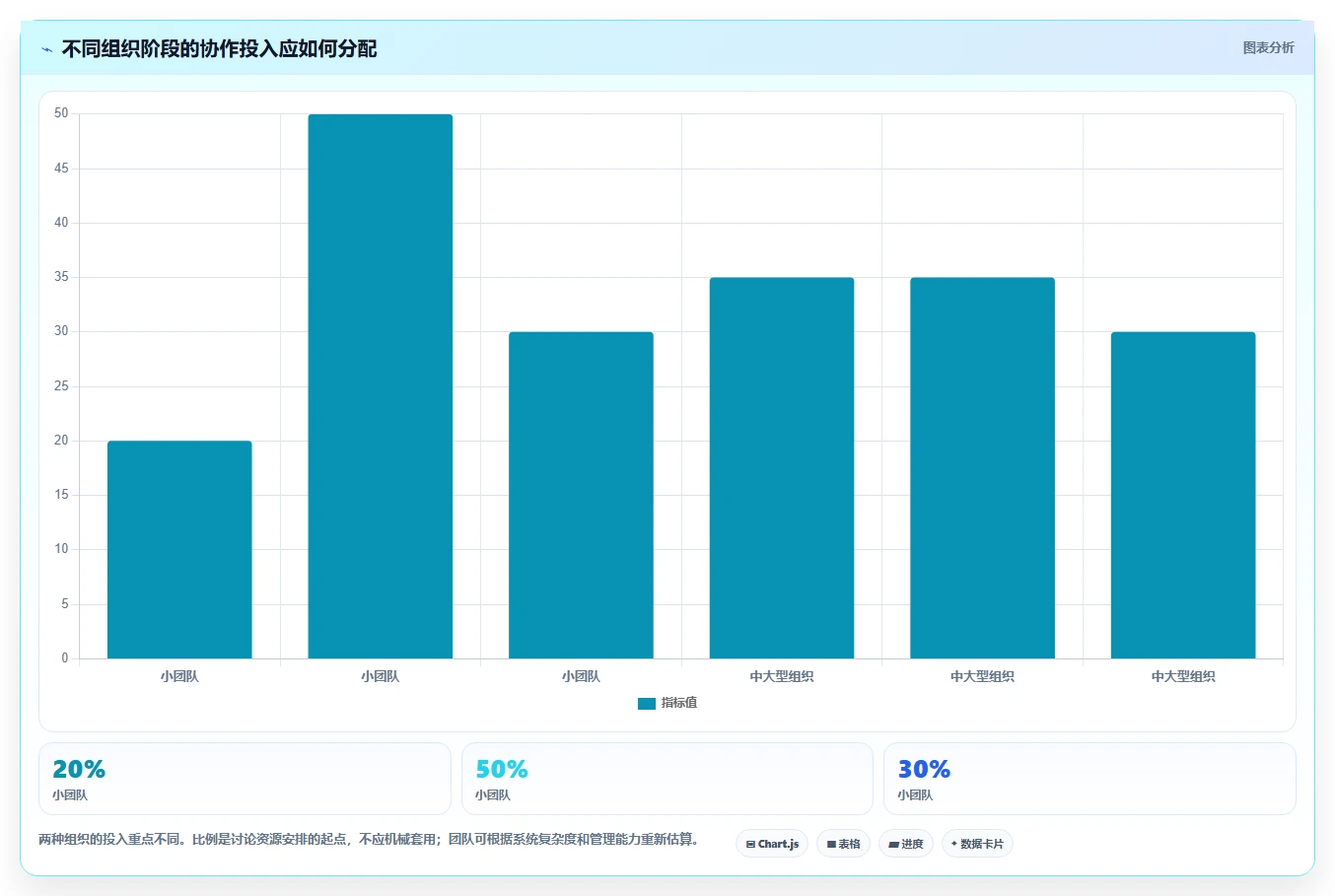Screen dimensions: 1335x896
Task: Click the y-axis label 50
Action: point(61,113)
